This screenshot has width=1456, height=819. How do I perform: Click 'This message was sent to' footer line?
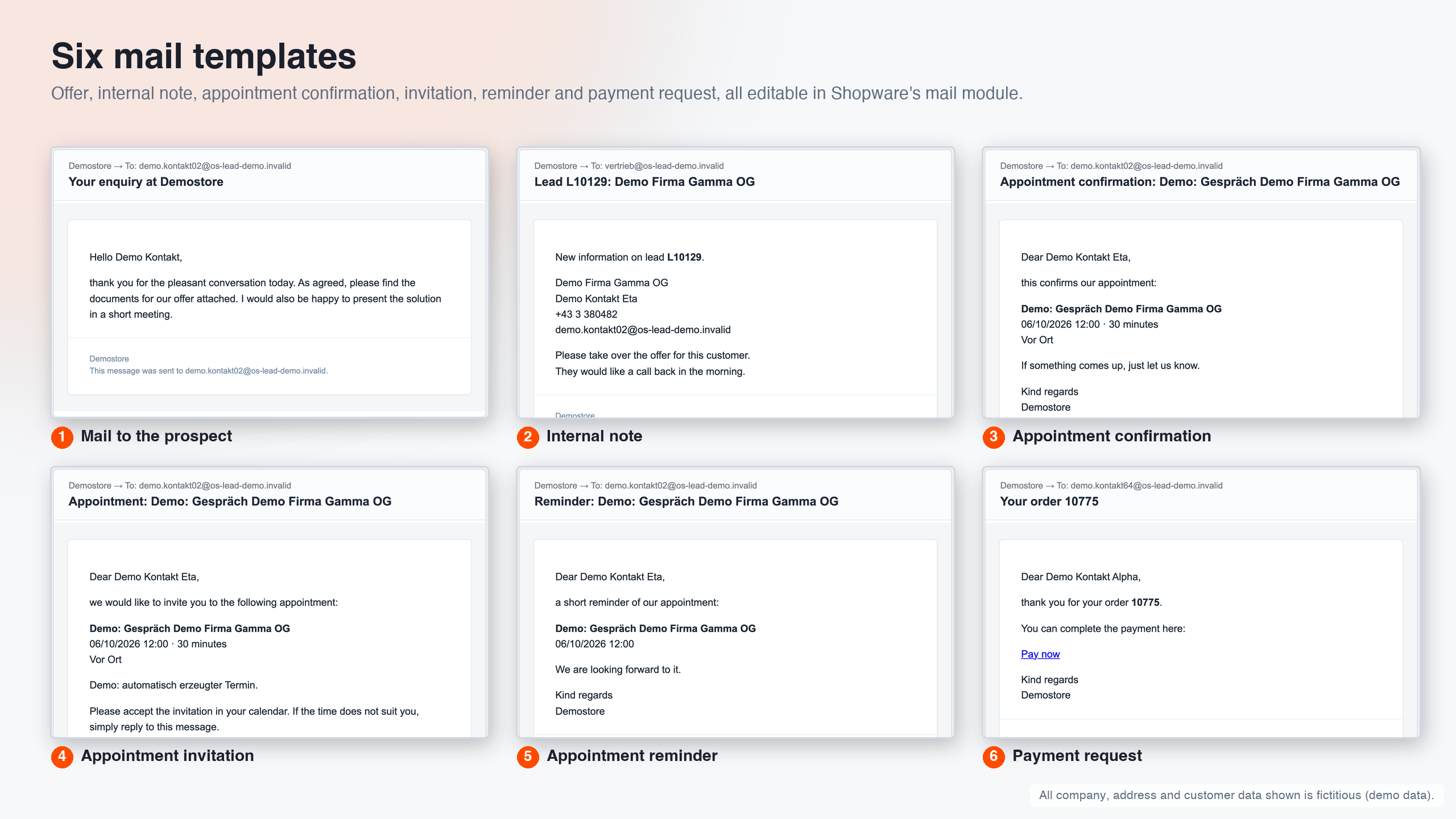tap(209, 371)
